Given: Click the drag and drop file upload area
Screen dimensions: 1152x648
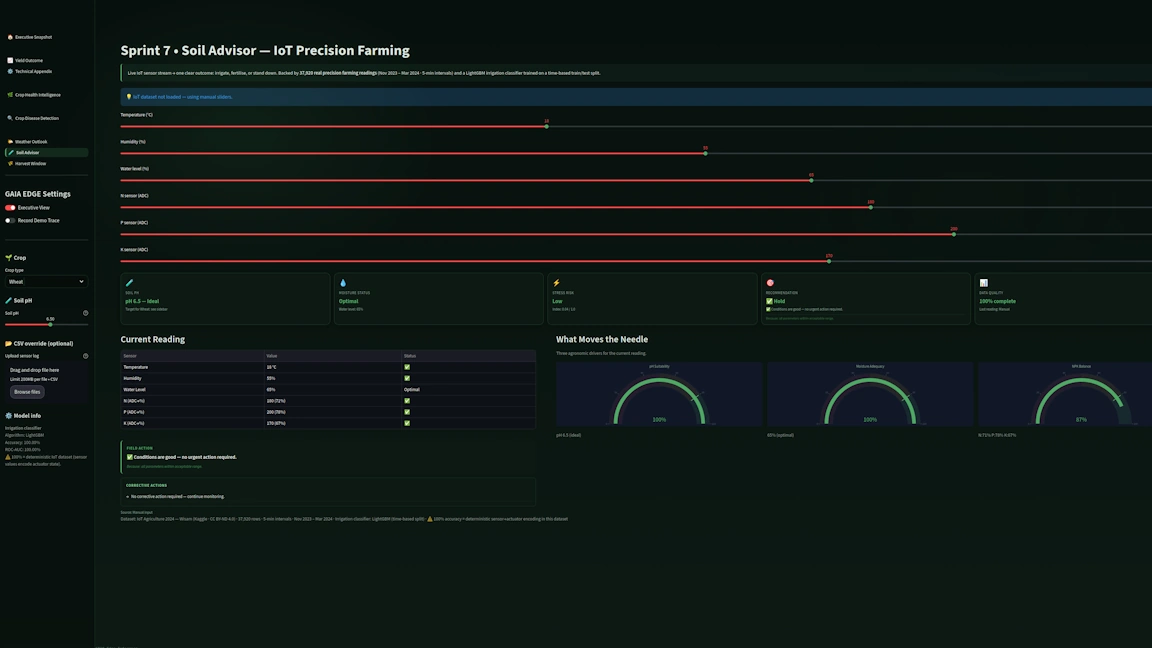Looking at the screenshot, I should pyautogui.click(x=45, y=374).
